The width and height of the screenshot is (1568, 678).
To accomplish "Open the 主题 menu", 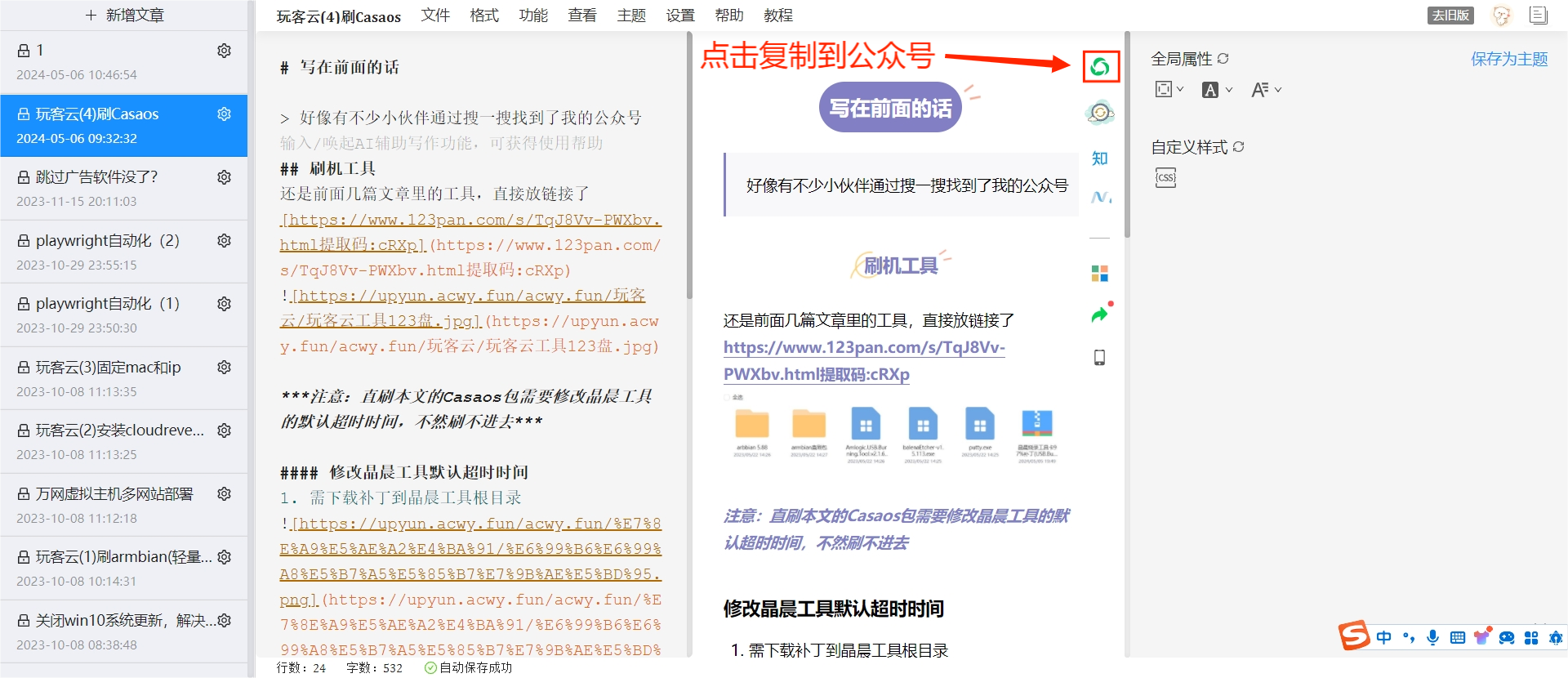I will [631, 15].
